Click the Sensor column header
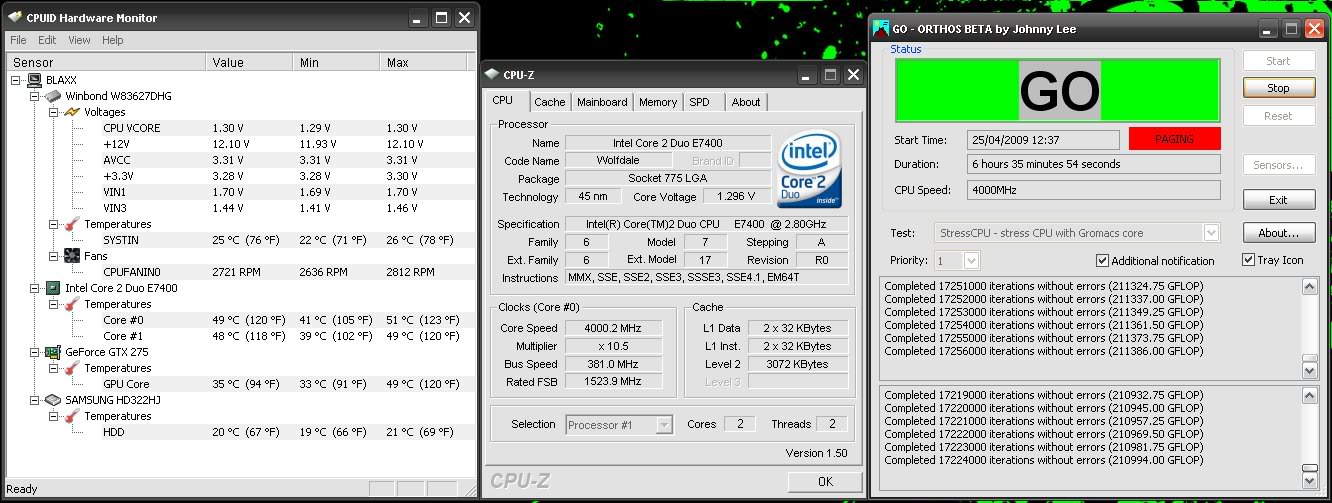This screenshot has height=503, width=1332. point(107,63)
